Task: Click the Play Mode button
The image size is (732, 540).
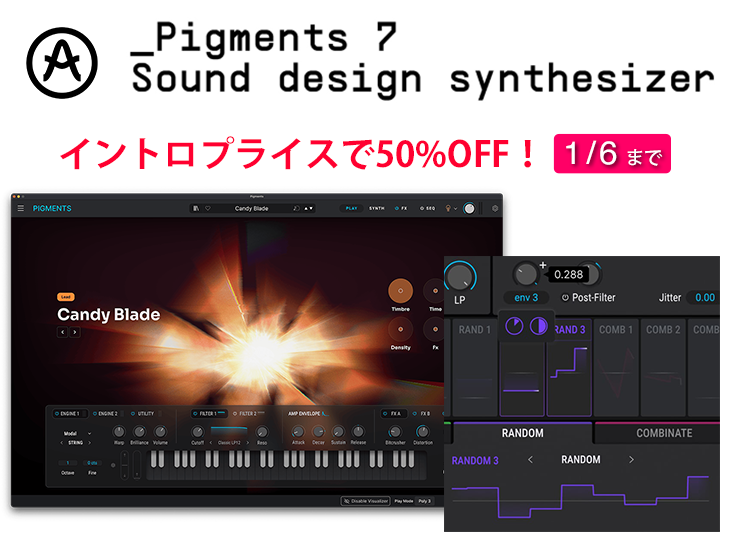Action: (403, 500)
